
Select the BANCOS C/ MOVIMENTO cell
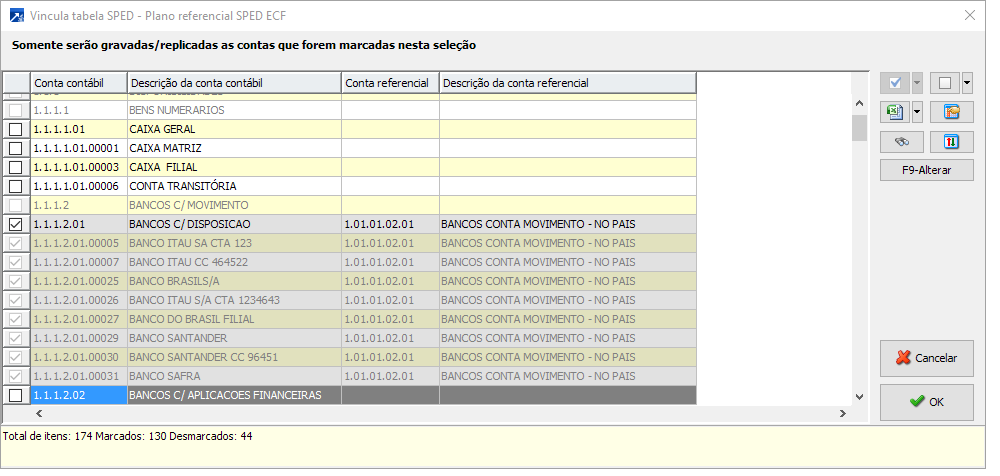click(x=234, y=205)
